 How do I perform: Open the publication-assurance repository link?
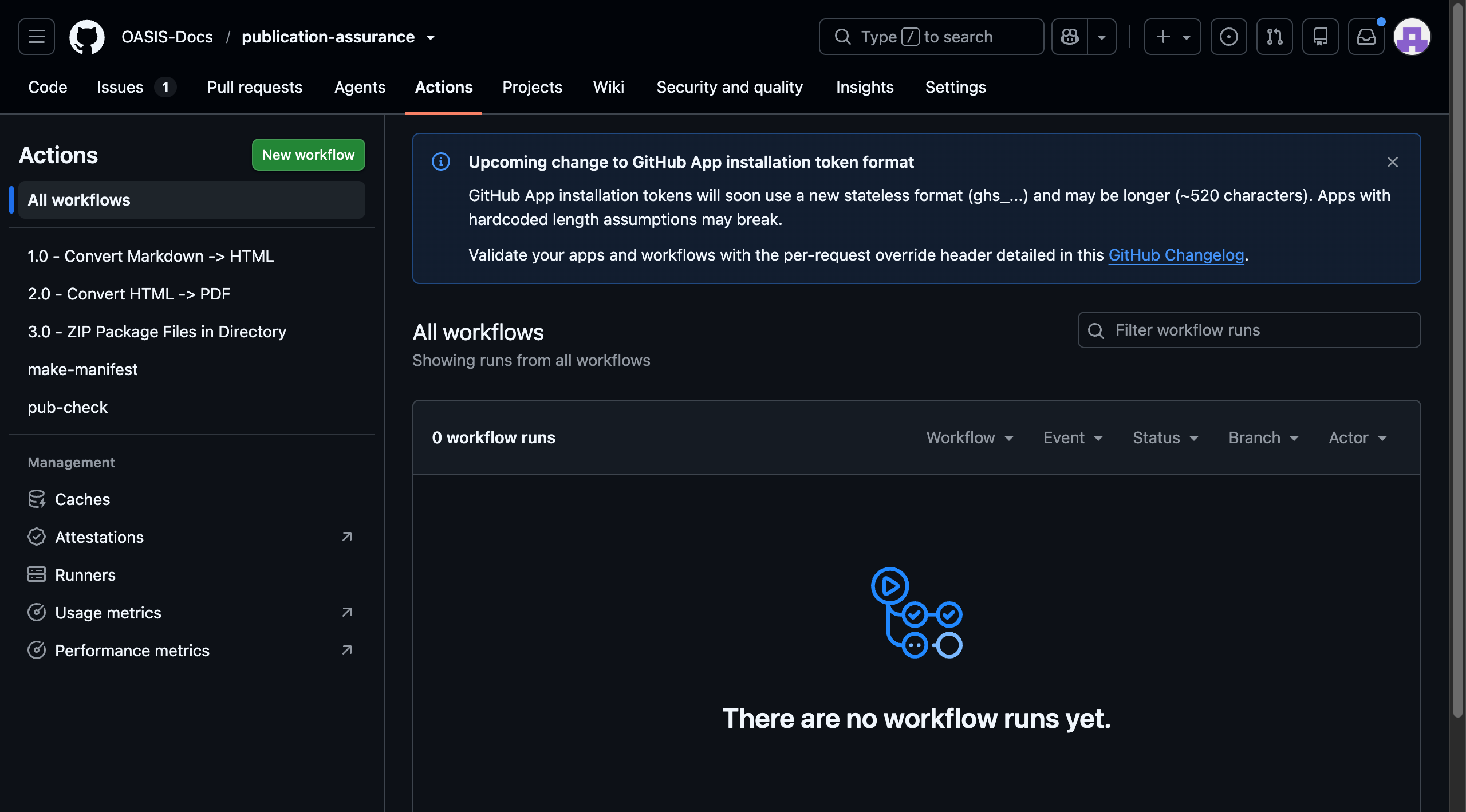click(328, 37)
